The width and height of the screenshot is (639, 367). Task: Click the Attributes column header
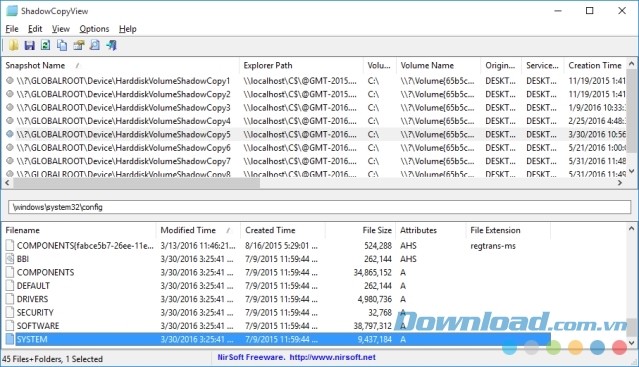(430, 230)
